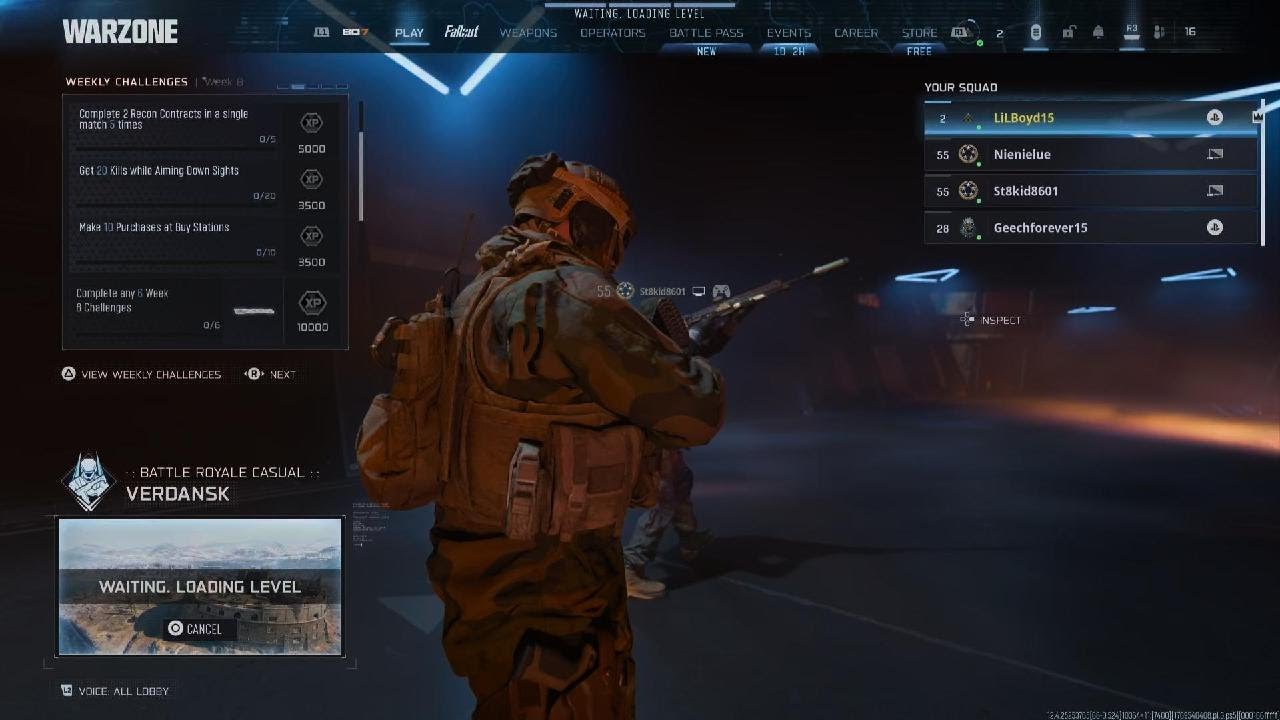The image size is (1280, 720).
Task: Open the STORE tab
Action: [x=919, y=33]
